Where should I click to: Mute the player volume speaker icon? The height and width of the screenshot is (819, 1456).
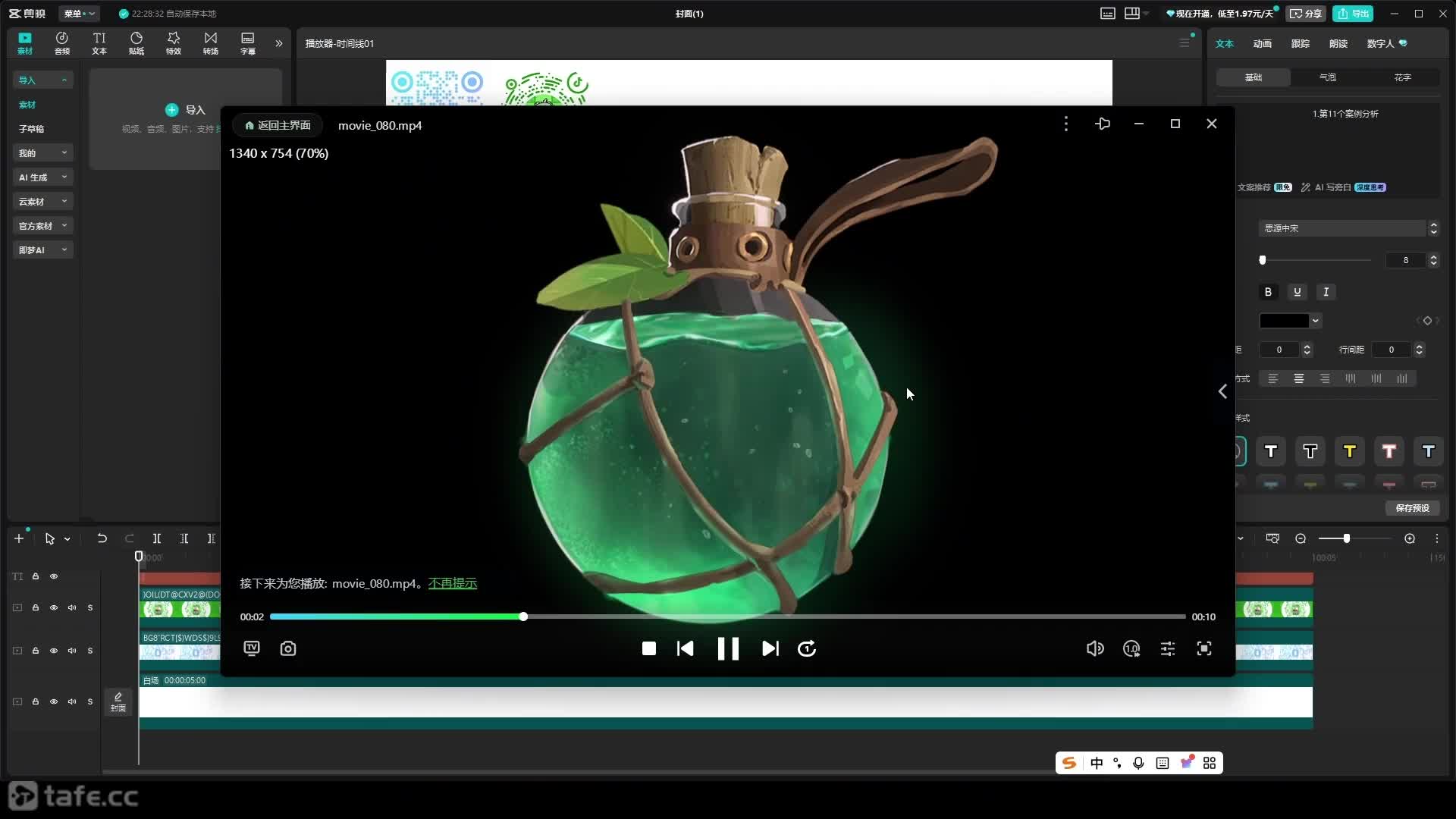coord(1095,648)
